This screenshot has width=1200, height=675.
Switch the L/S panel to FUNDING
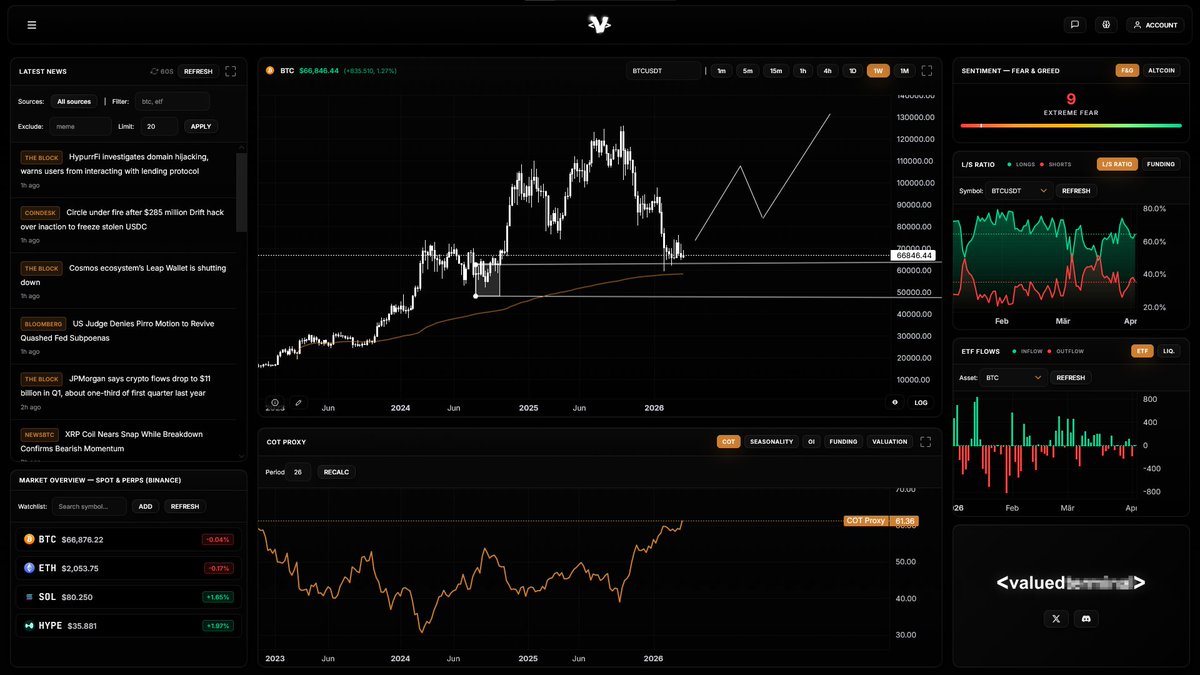click(x=1161, y=164)
